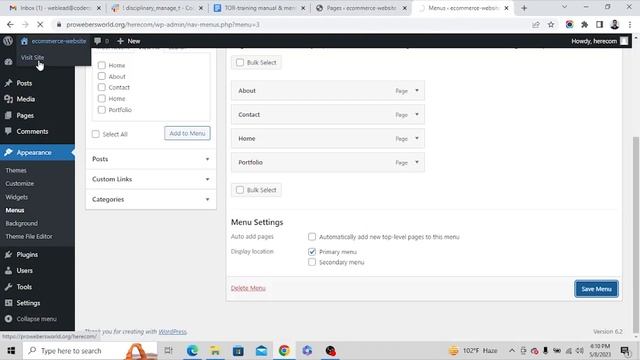Enable automatically add new top-level pages

[x=312, y=237]
